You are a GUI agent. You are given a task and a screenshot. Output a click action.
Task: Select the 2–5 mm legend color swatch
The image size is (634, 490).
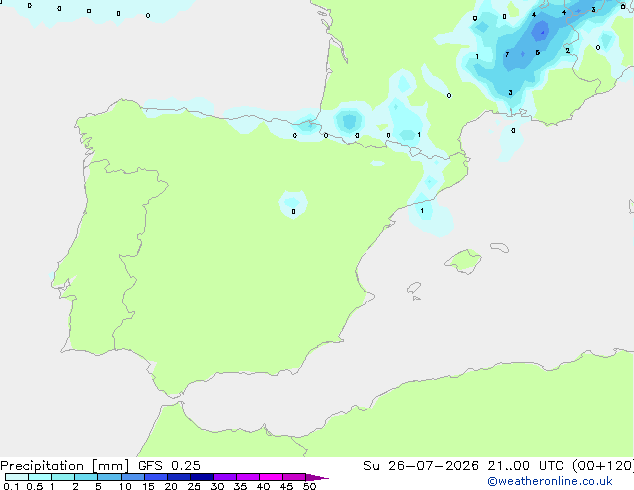86,477
